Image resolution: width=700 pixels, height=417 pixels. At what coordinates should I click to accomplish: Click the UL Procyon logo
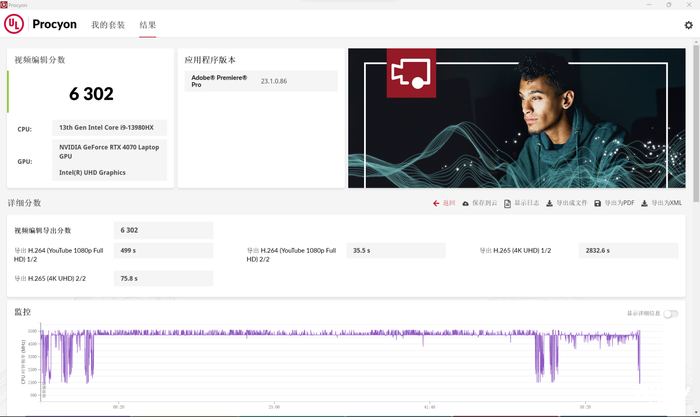click(14, 24)
